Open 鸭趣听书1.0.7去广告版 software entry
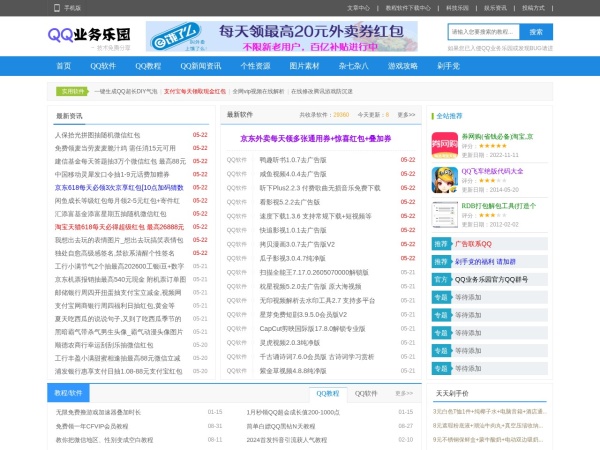This screenshot has width=600, height=450. pyautogui.click(x=293, y=160)
